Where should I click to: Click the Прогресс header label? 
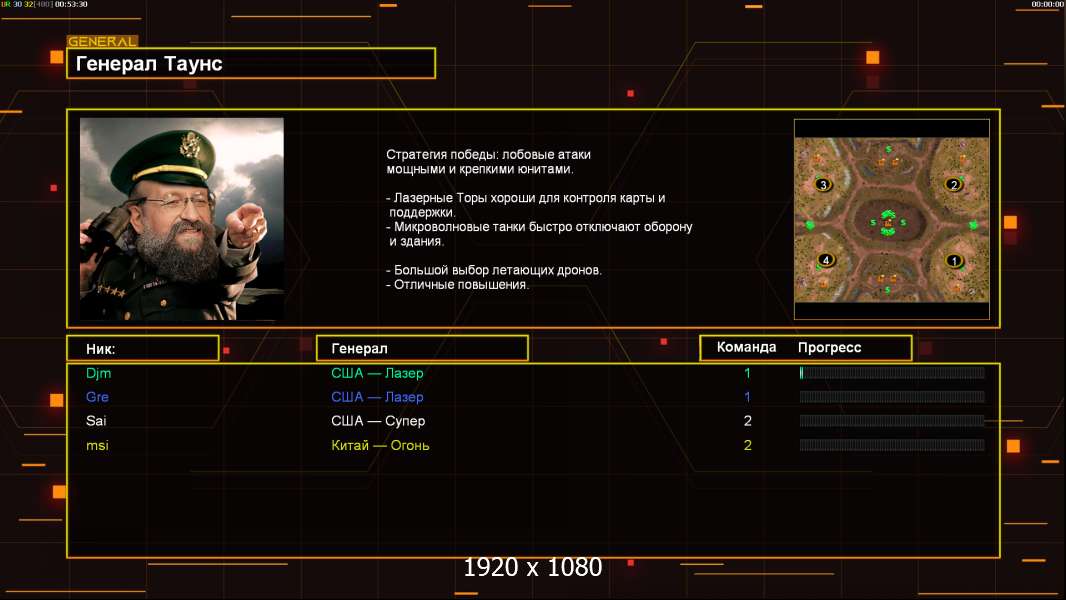pyautogui.click(x=829, y=347)
